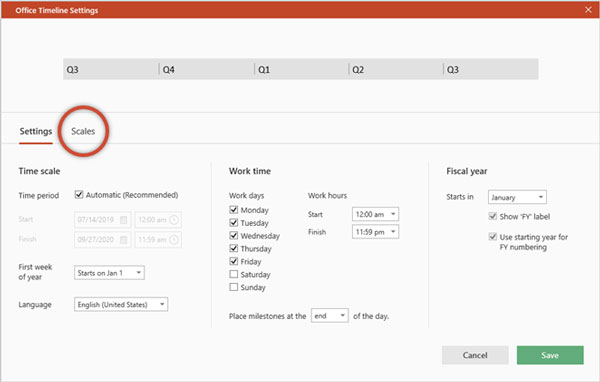The width and height of the screenshot is (600, 382).
Task: Click the Q1 segment in timescale preview
Action: click(301, 69)
